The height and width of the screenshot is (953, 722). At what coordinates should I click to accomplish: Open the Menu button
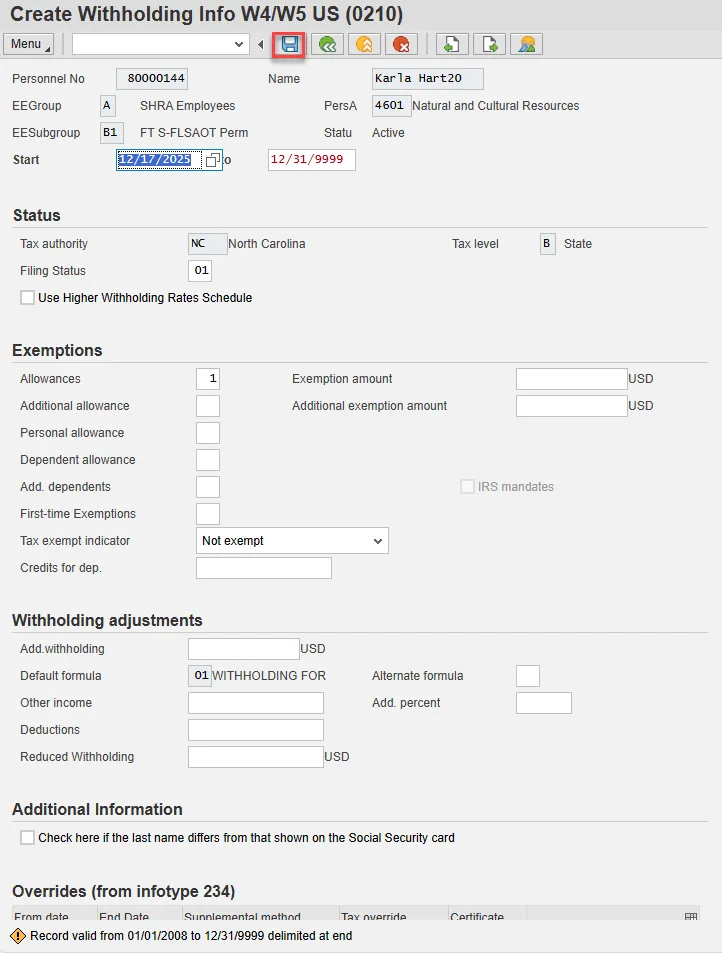[30, 44]
